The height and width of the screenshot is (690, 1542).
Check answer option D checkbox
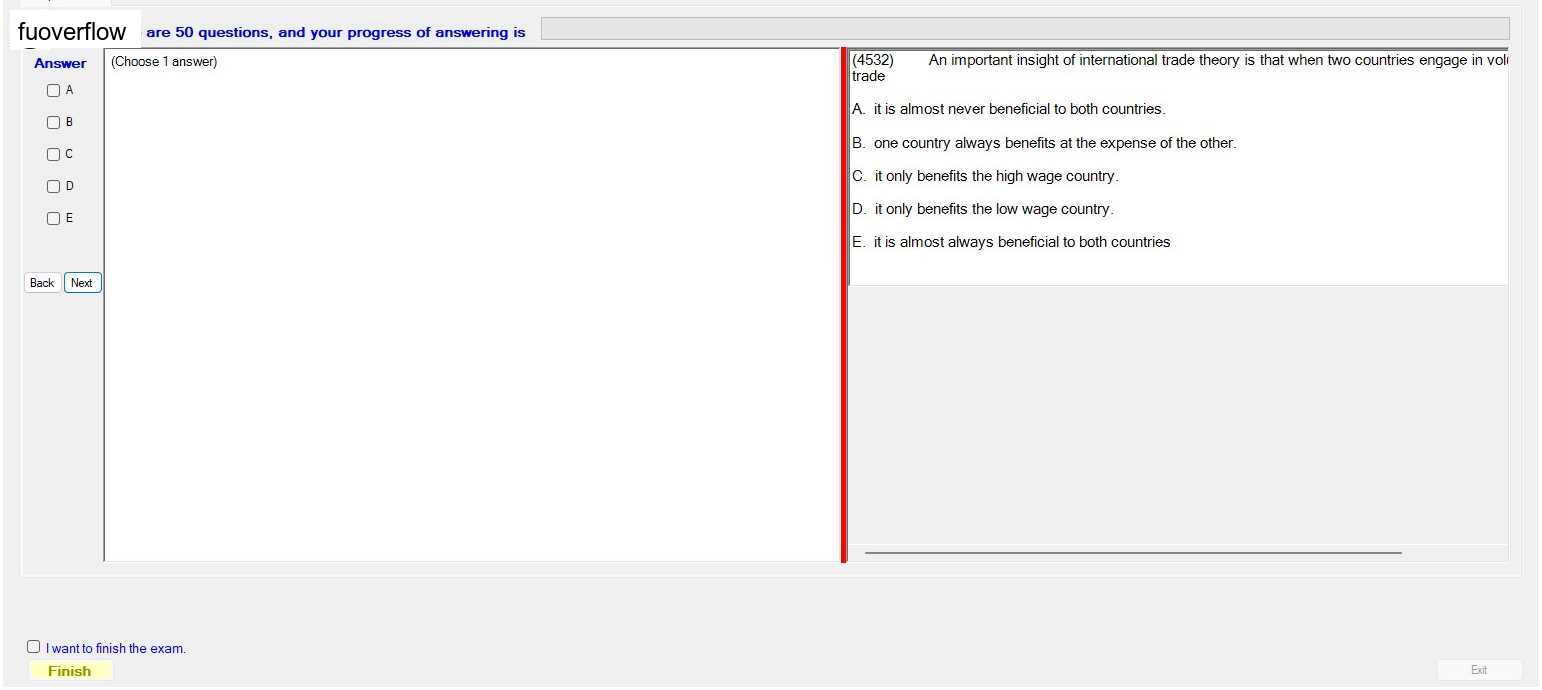click(53, 186)
